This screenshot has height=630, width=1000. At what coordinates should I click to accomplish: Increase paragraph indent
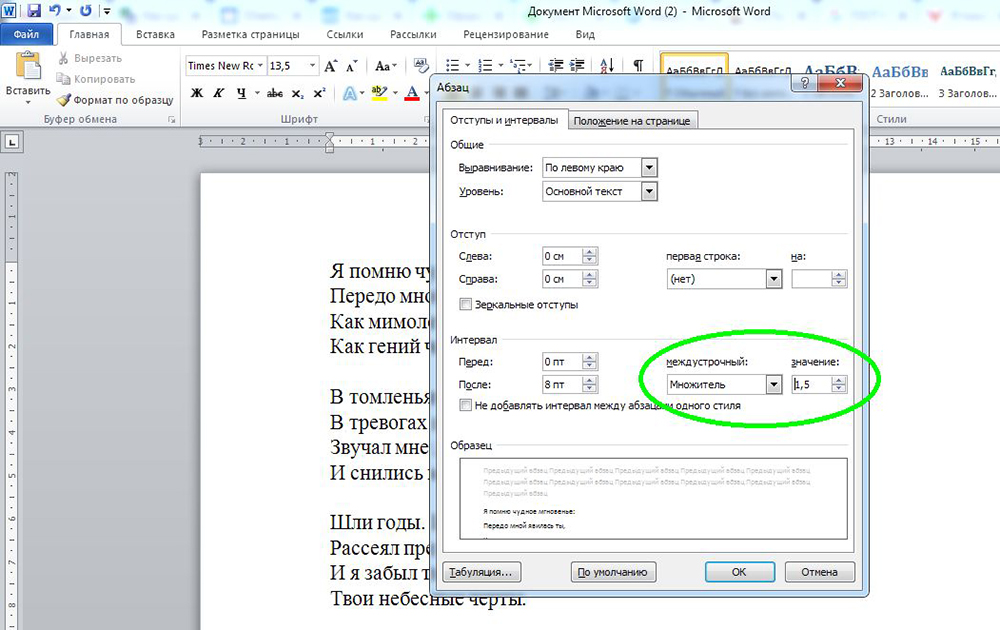tap(577, 65)
